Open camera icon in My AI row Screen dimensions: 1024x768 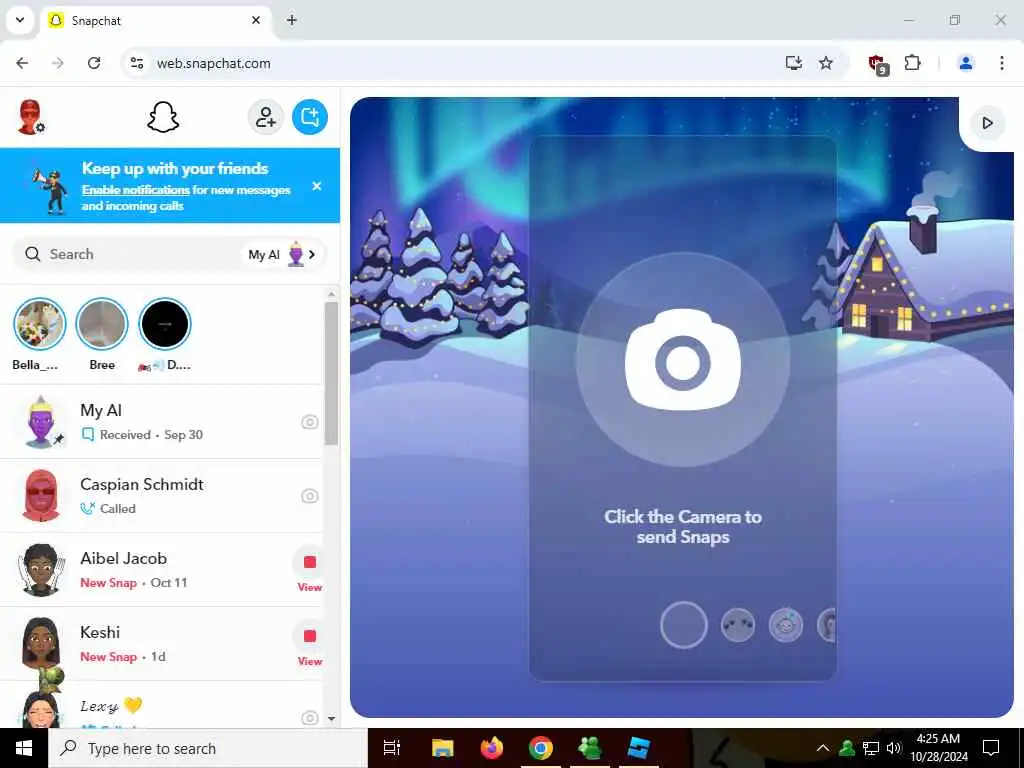point(310,422)
